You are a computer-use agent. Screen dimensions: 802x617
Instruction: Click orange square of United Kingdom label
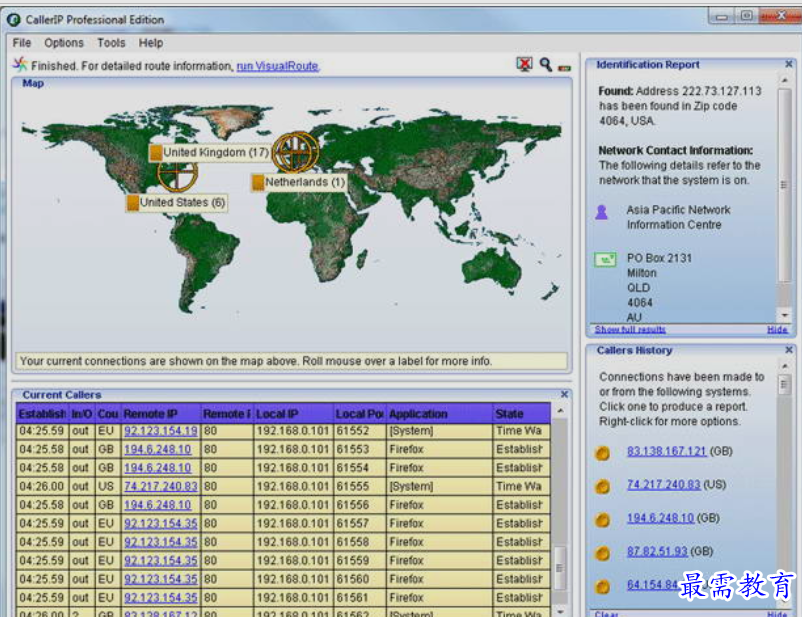(x=156, y=152)
